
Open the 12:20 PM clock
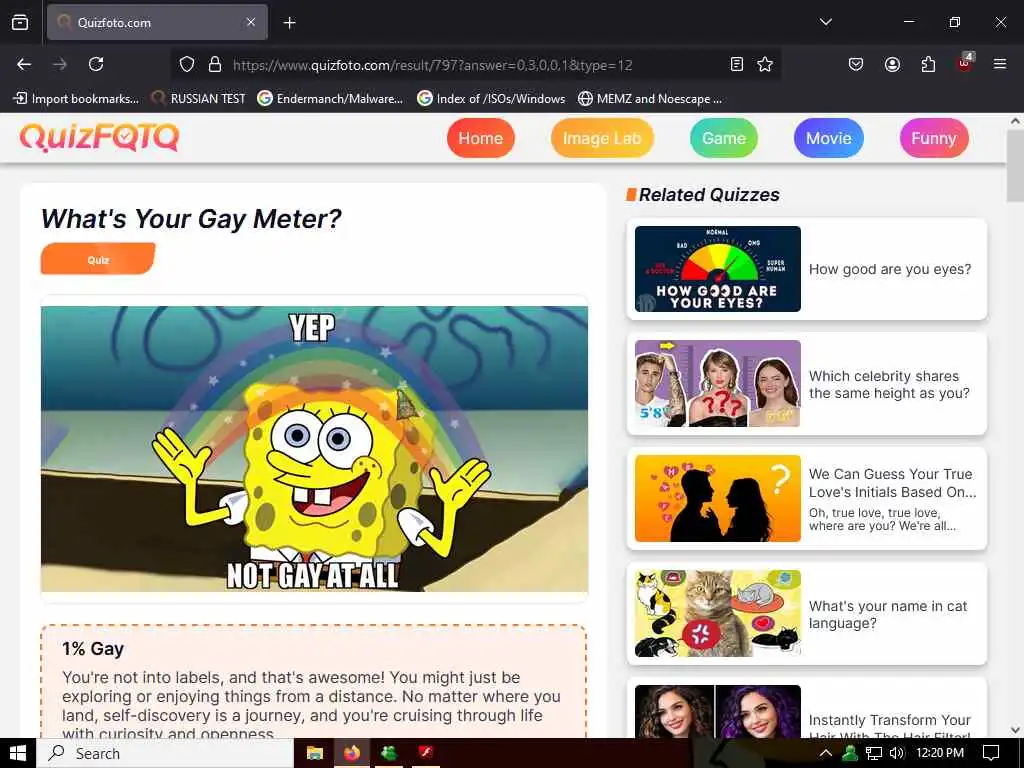940,753
